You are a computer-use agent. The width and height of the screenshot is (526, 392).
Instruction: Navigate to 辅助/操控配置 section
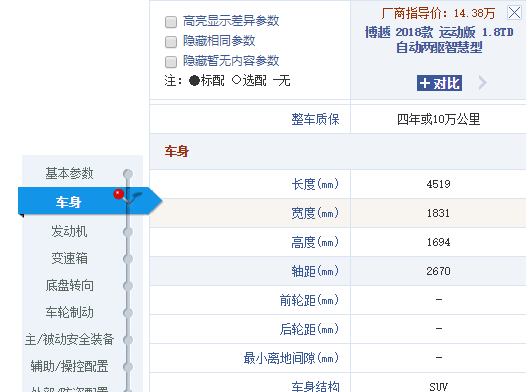(69, 366)
